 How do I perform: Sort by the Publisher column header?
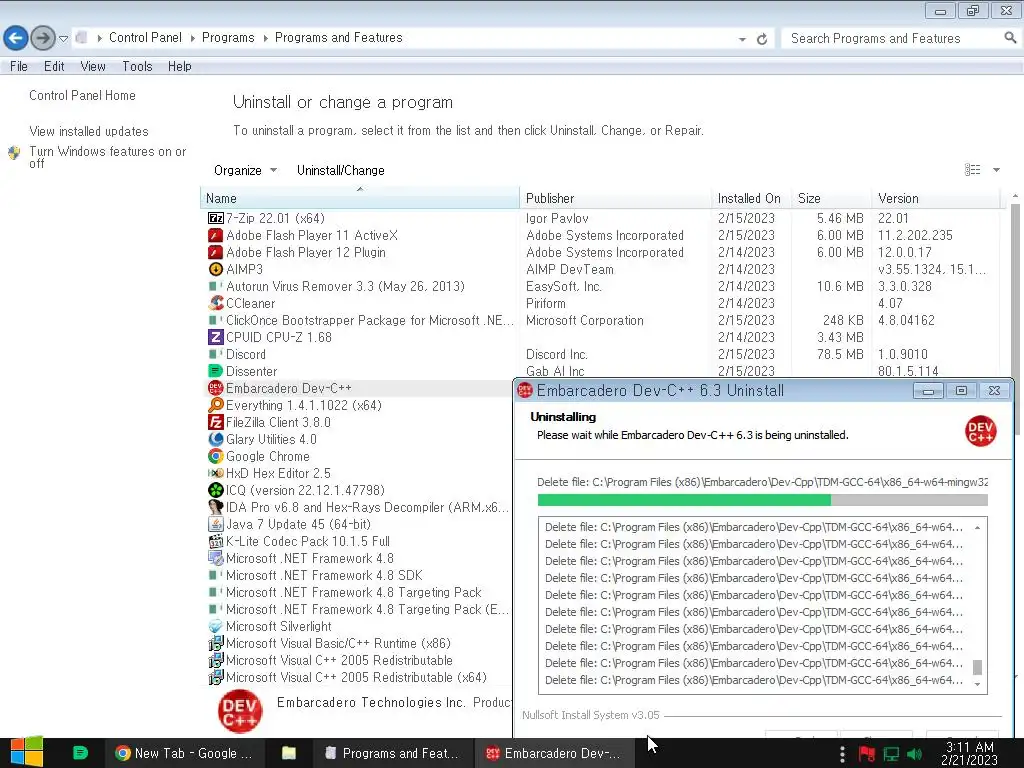click(616, 198)
